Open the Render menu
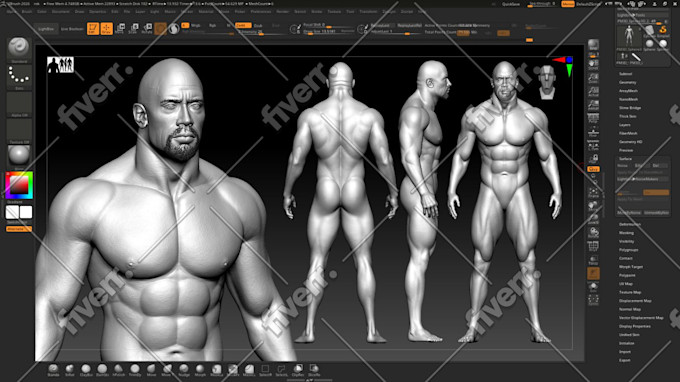This screenshot has height=382, width=680. 283,11
